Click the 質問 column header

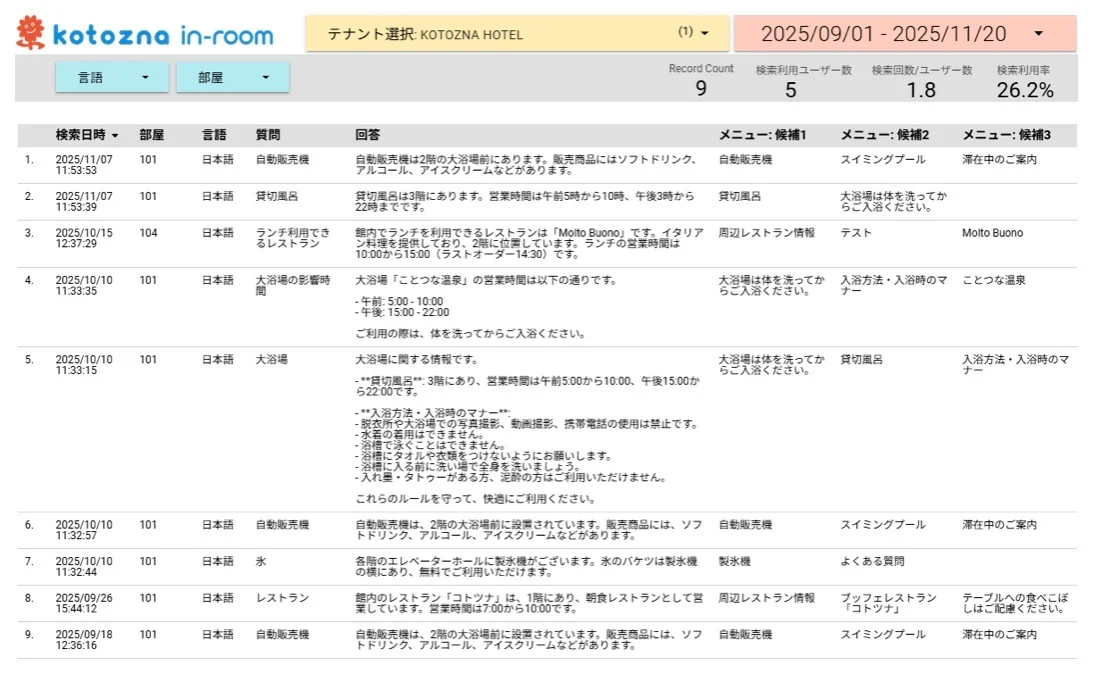point(268,135)
